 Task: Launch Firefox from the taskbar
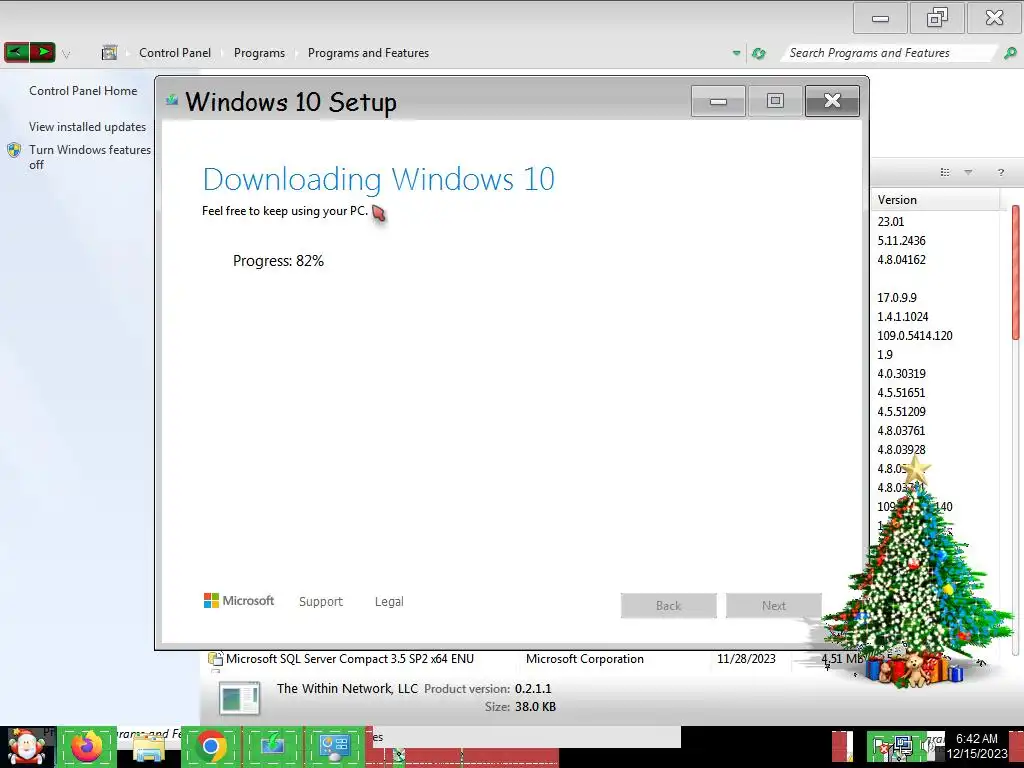click(87, 747)
